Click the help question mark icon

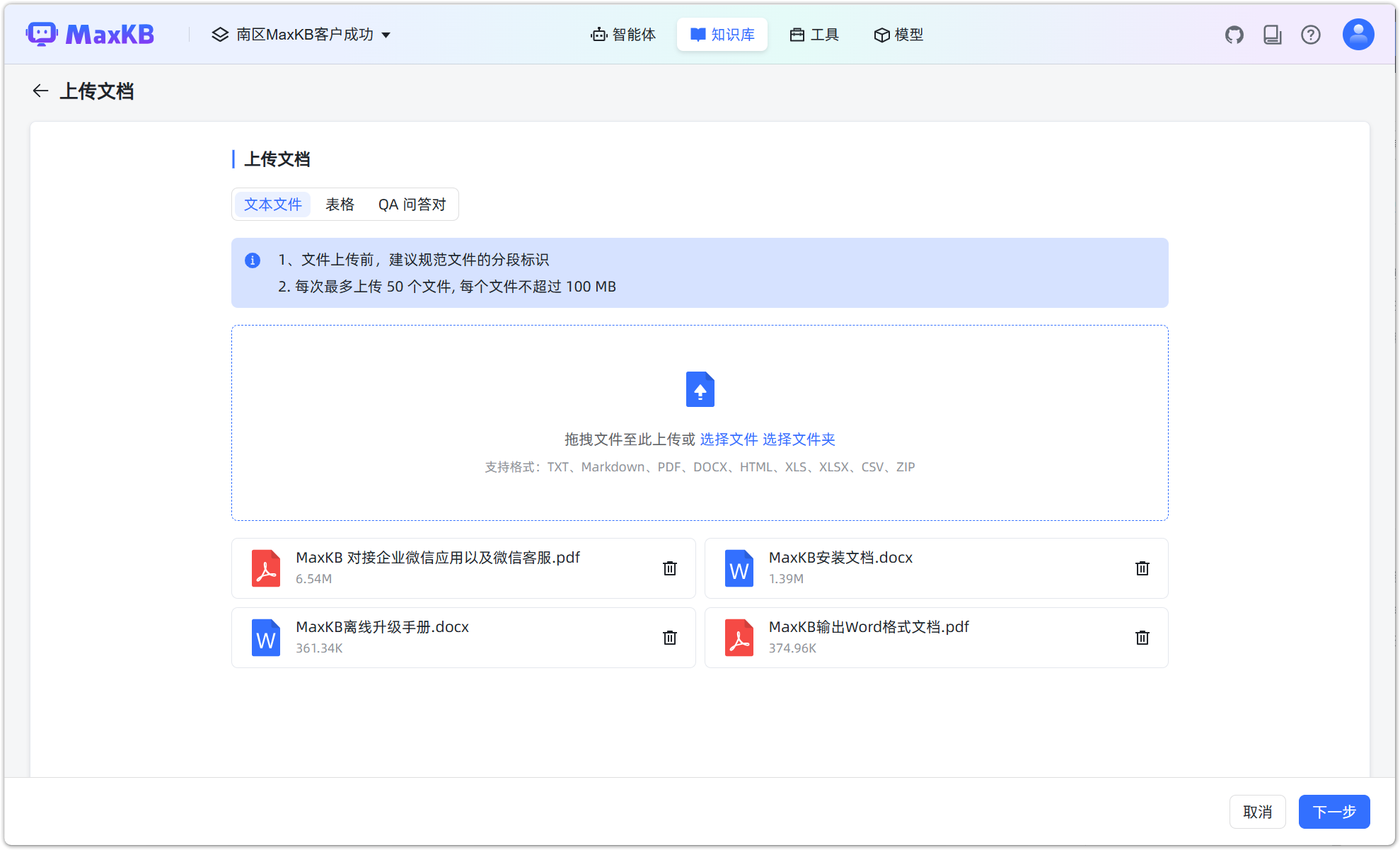pos(1311,35)
